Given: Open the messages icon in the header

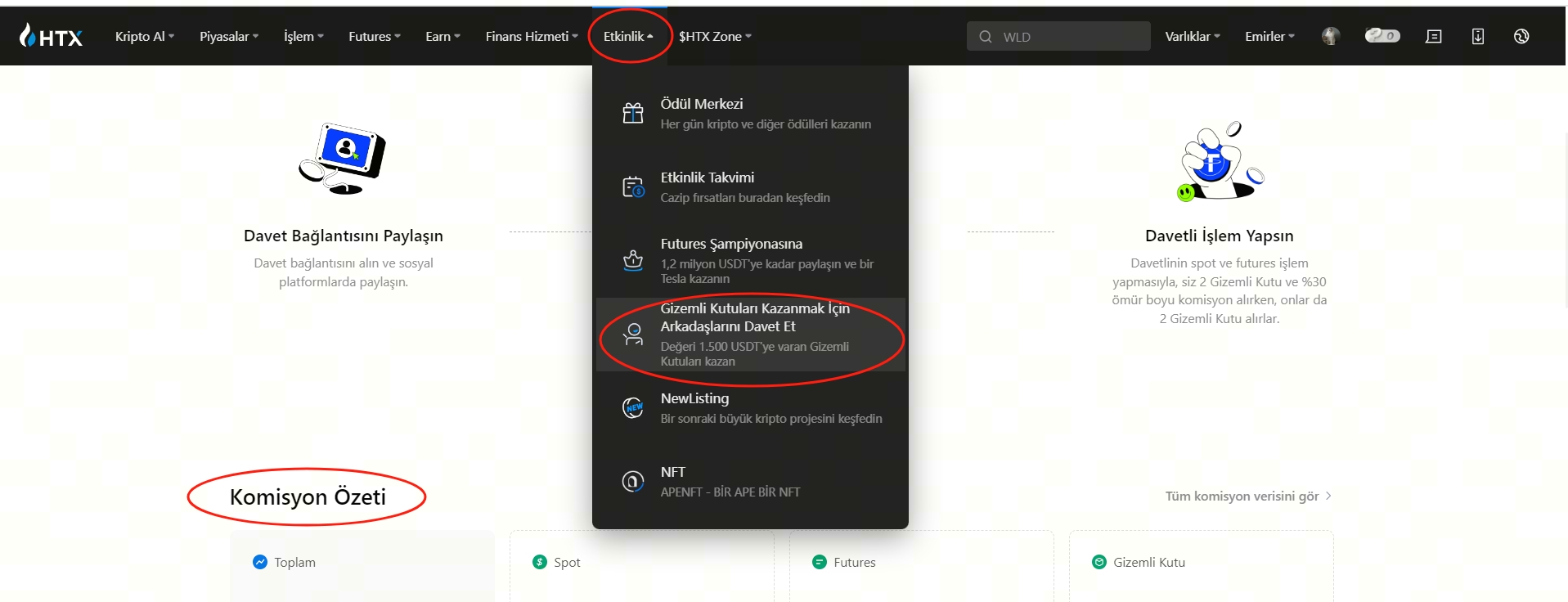Looking at the screenshot, I should pos(1434,36).
